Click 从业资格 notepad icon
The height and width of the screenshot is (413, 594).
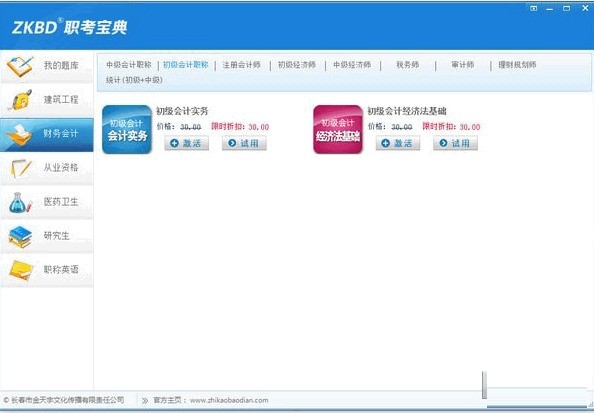(20, 168)
